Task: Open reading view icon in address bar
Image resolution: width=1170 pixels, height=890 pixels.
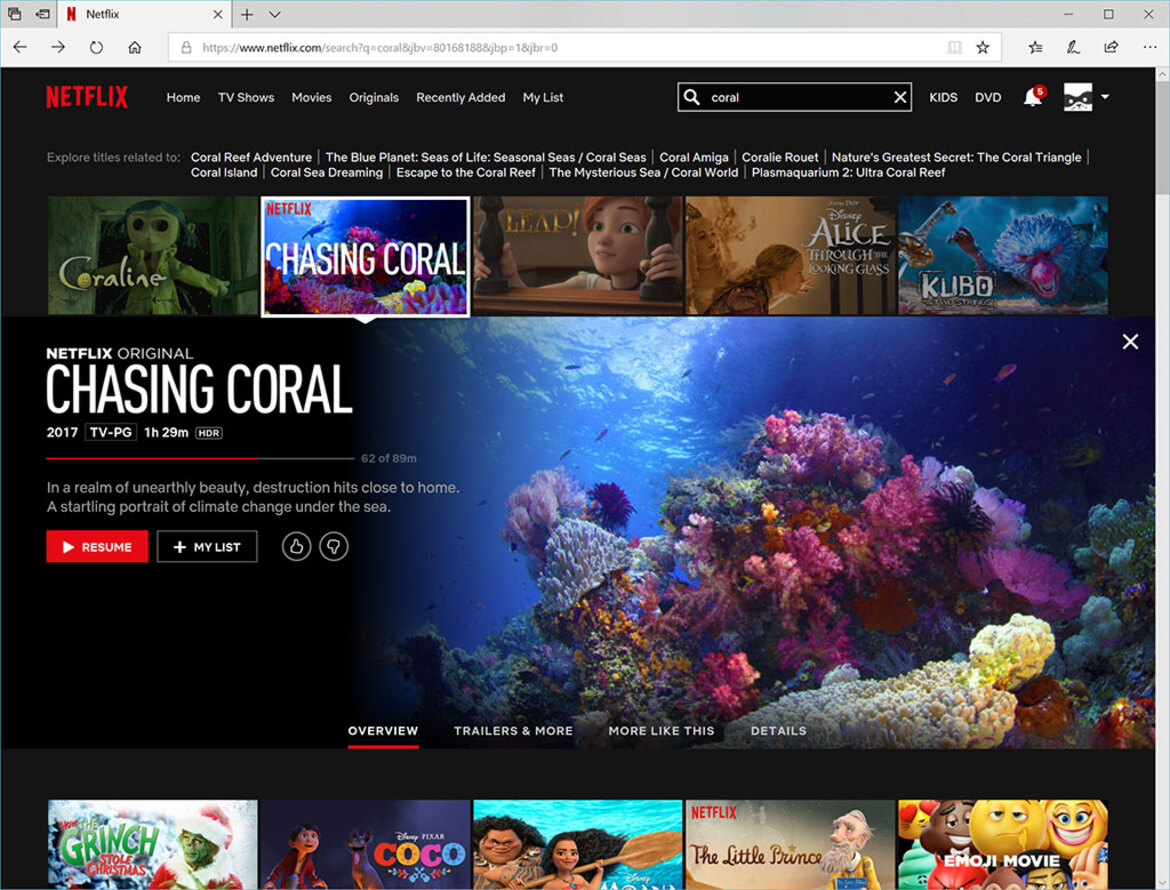Action: coord(954,47)
